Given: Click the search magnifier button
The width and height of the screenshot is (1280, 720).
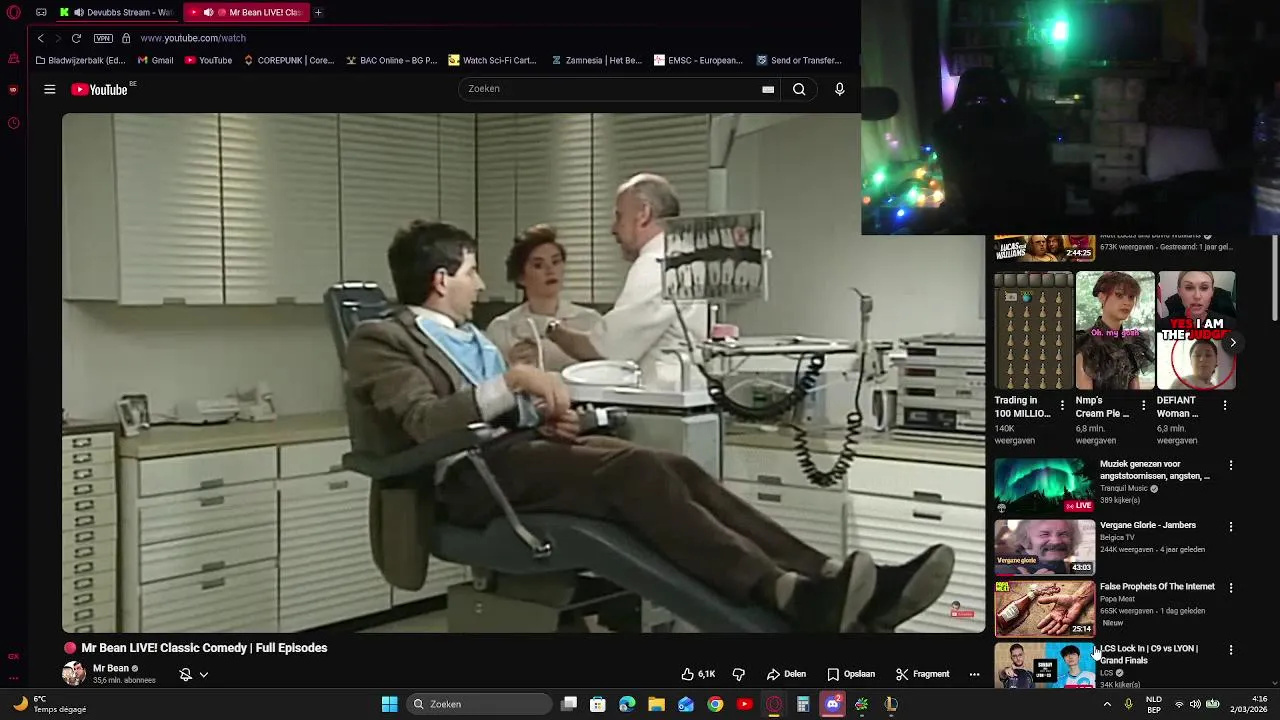Looking at the screenshot, I should pyautogui.click(x=799, y=89).
